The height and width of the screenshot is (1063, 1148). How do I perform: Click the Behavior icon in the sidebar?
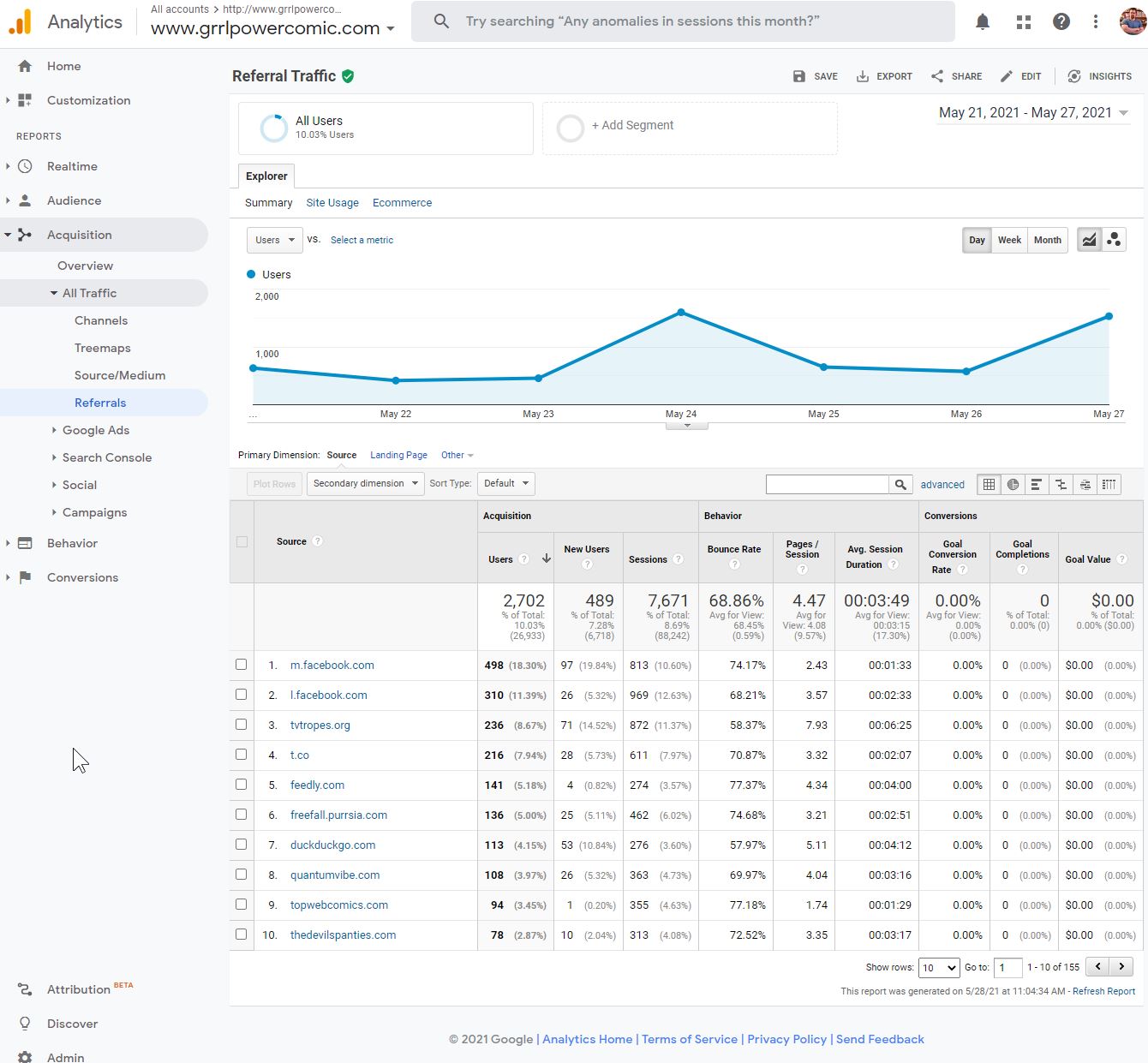(25, 543)
